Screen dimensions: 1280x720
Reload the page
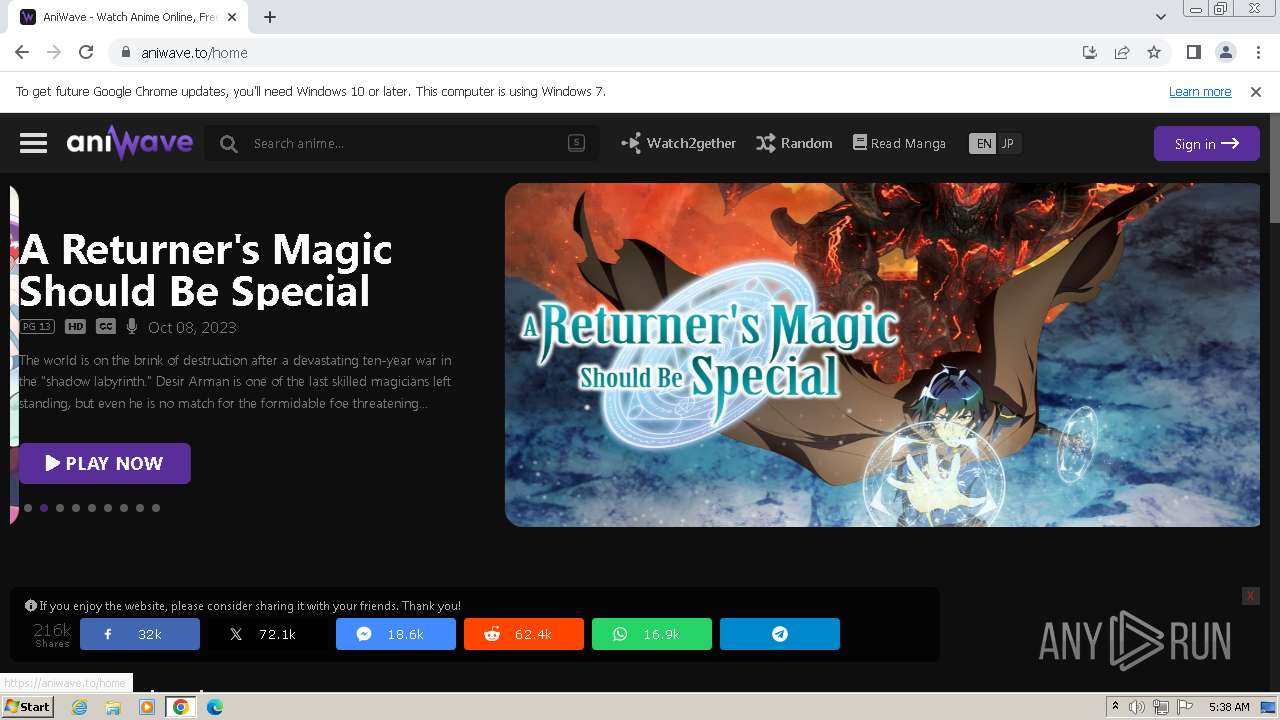pyautogui.click(x=86, y=52)
